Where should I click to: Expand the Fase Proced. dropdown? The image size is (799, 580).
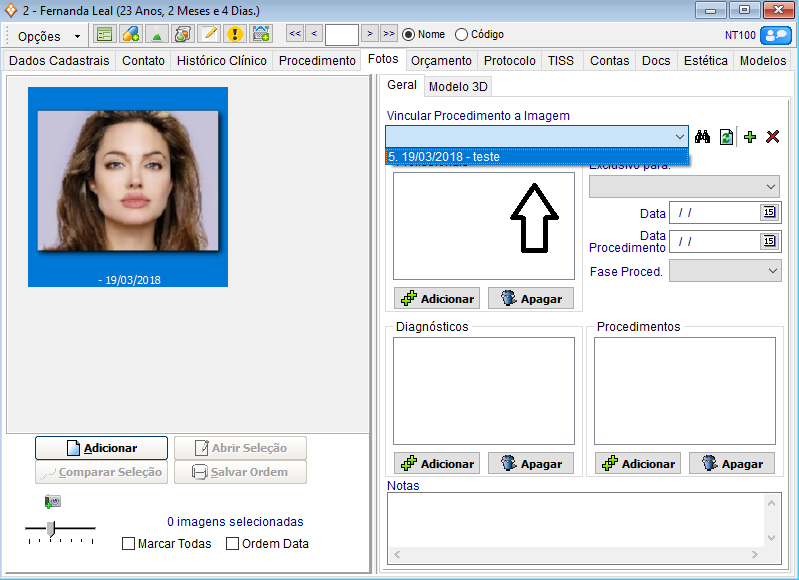pyautogui.click(x=773, y=271)
